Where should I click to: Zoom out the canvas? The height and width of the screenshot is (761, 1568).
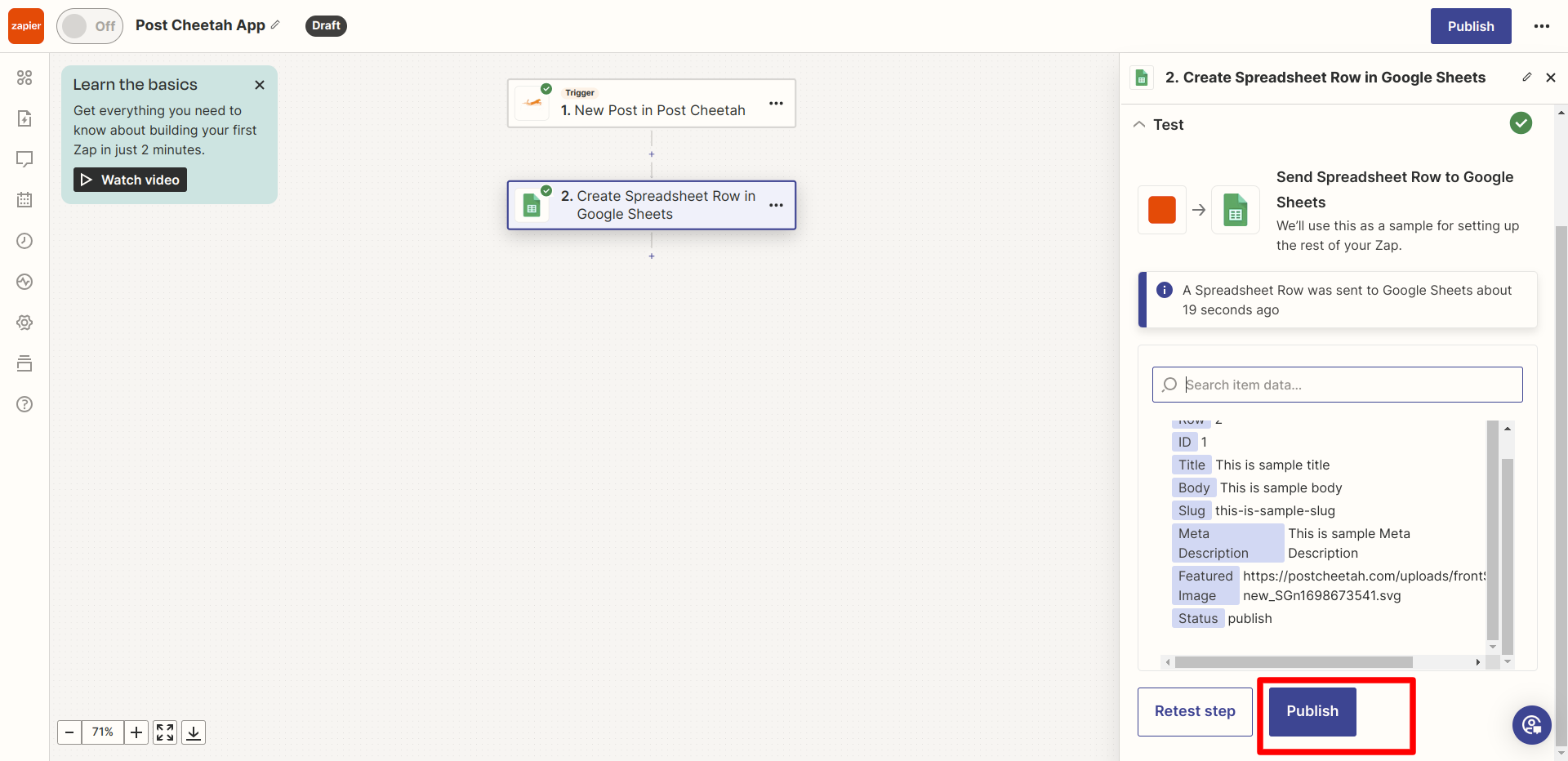(x=69, y=732)
